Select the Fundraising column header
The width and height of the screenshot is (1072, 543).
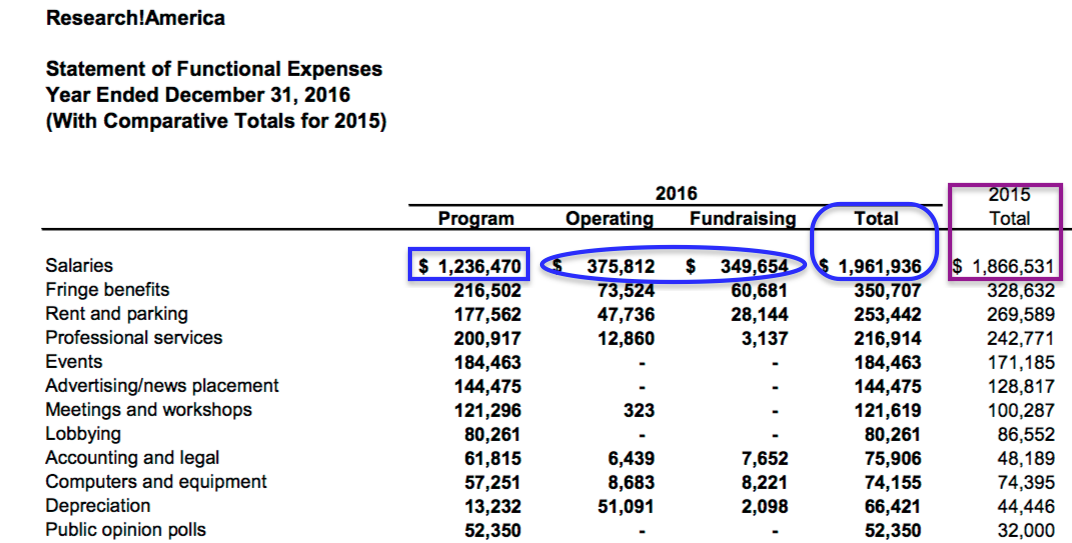click(742, 219)
